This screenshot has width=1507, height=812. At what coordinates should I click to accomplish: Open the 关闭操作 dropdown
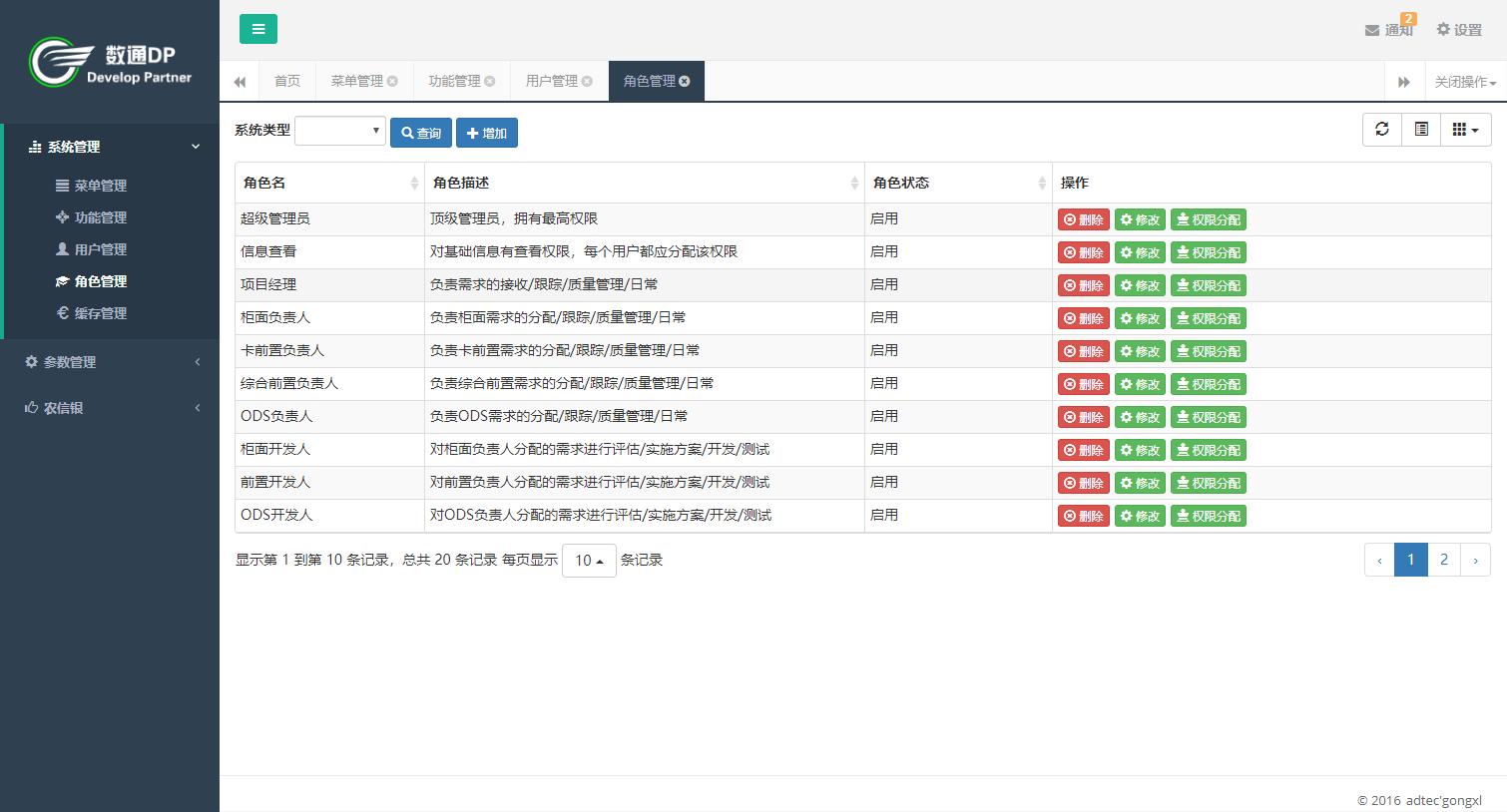(1465, 82)
